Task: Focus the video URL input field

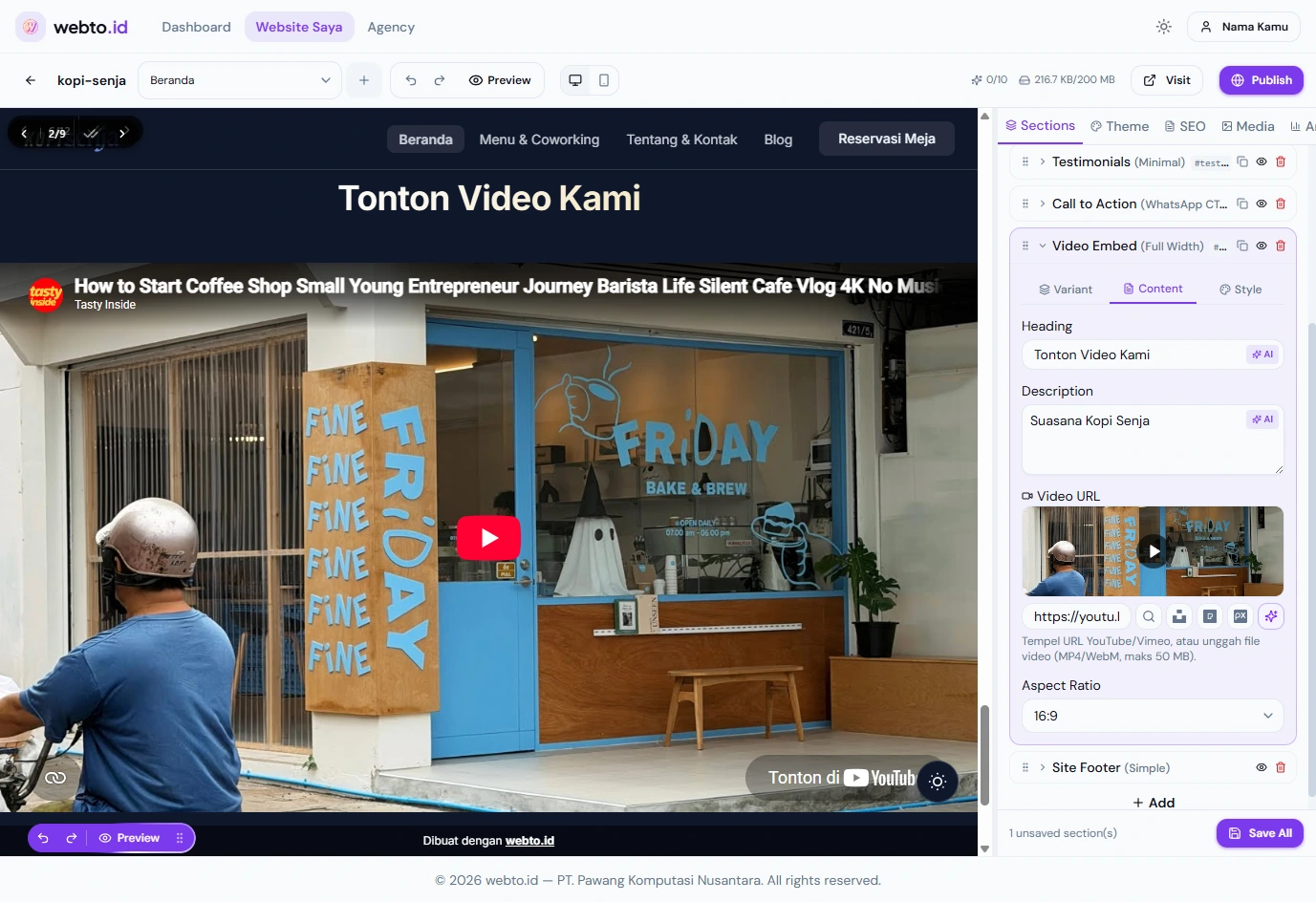Action: click(x=1077, y=616)
